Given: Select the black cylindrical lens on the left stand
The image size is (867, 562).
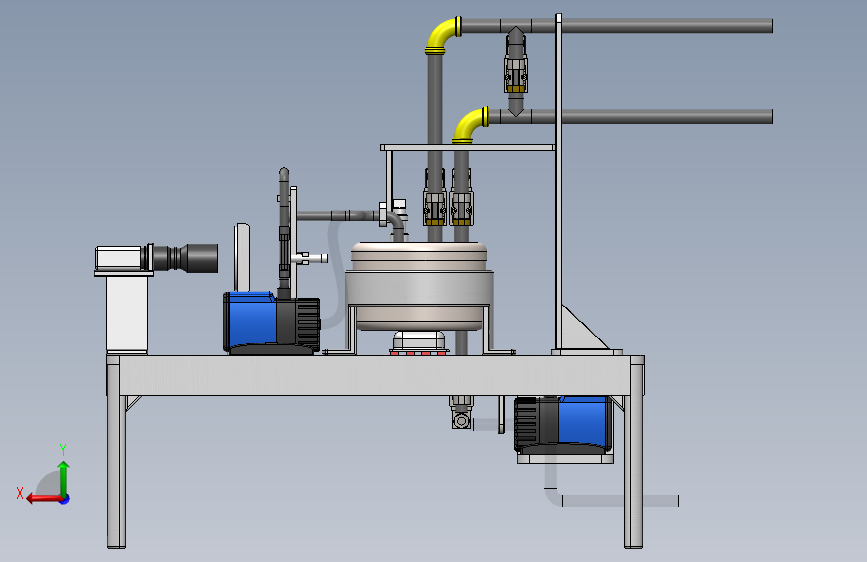Looking at the screenshot, I should pos(185,258).
